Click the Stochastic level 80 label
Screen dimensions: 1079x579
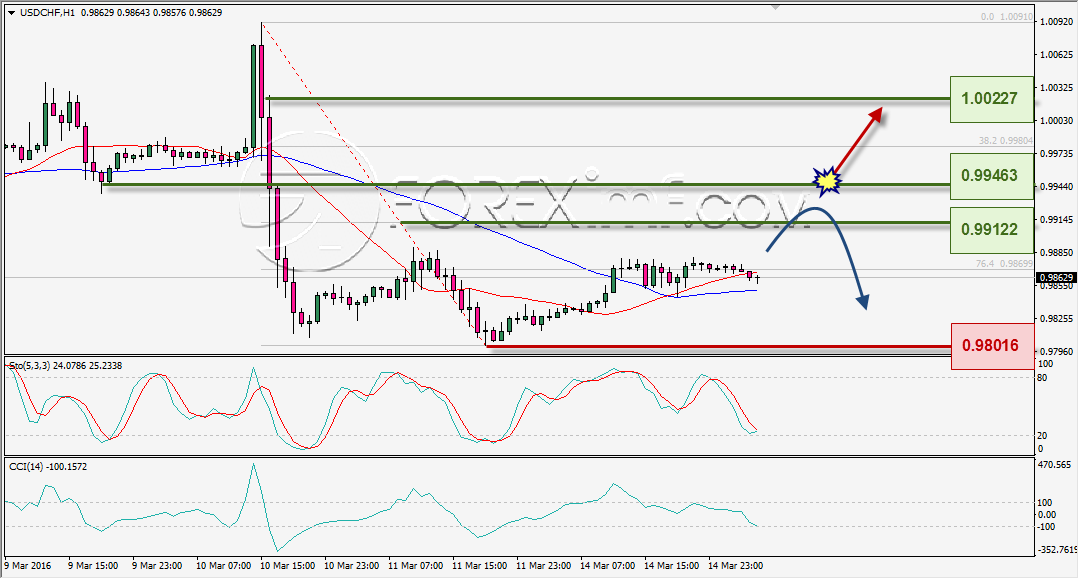click(x=1043, y=378)
